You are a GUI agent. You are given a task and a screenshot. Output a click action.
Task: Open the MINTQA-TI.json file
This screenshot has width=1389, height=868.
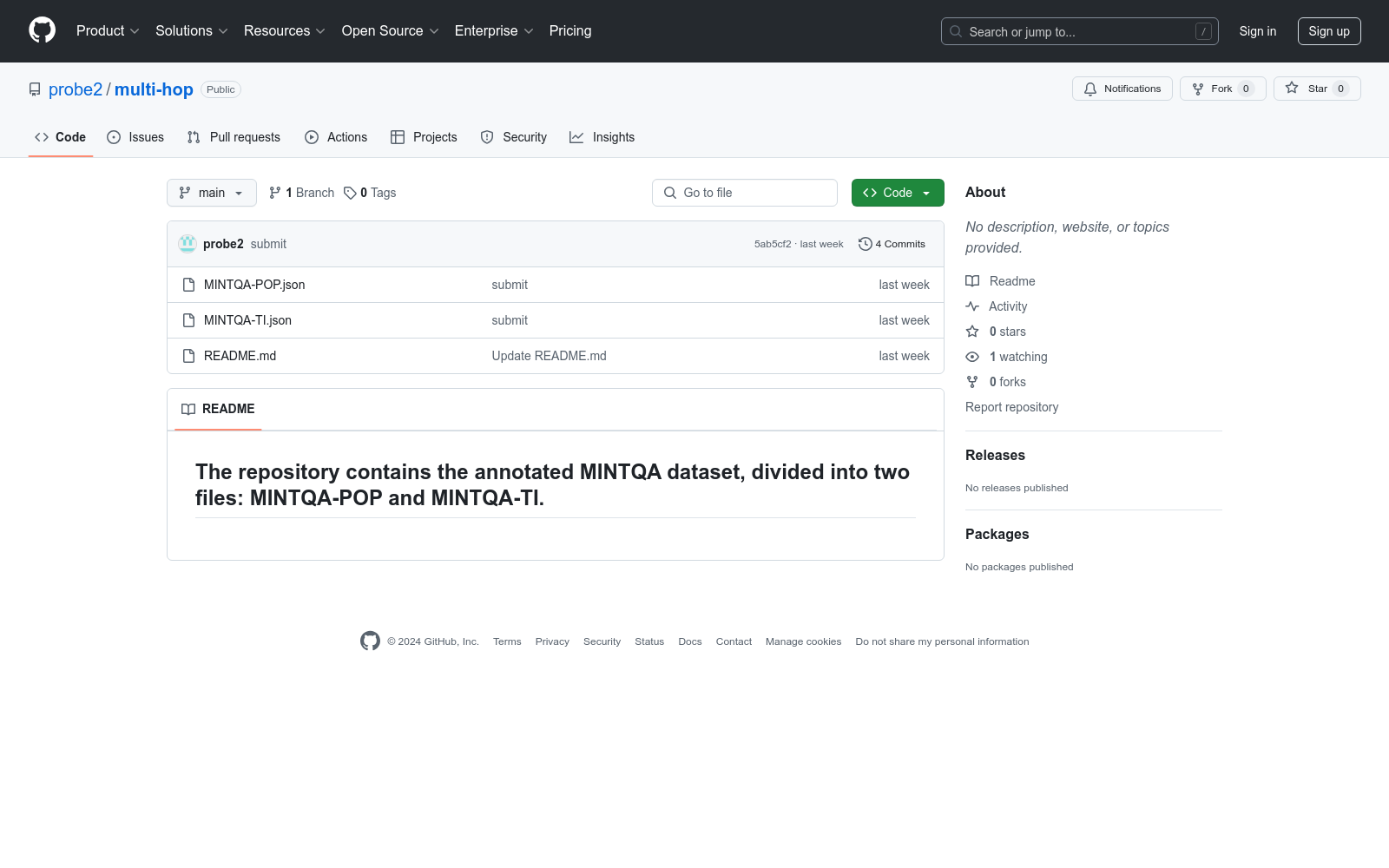(x=247, y=320)
